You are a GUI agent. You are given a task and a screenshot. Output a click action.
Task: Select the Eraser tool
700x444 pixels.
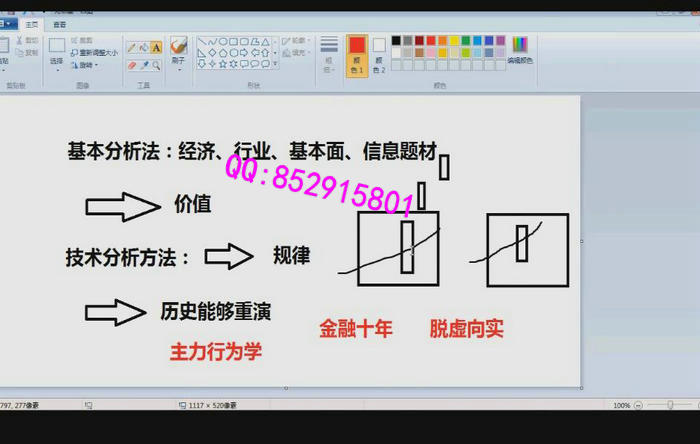click(131, 64)
